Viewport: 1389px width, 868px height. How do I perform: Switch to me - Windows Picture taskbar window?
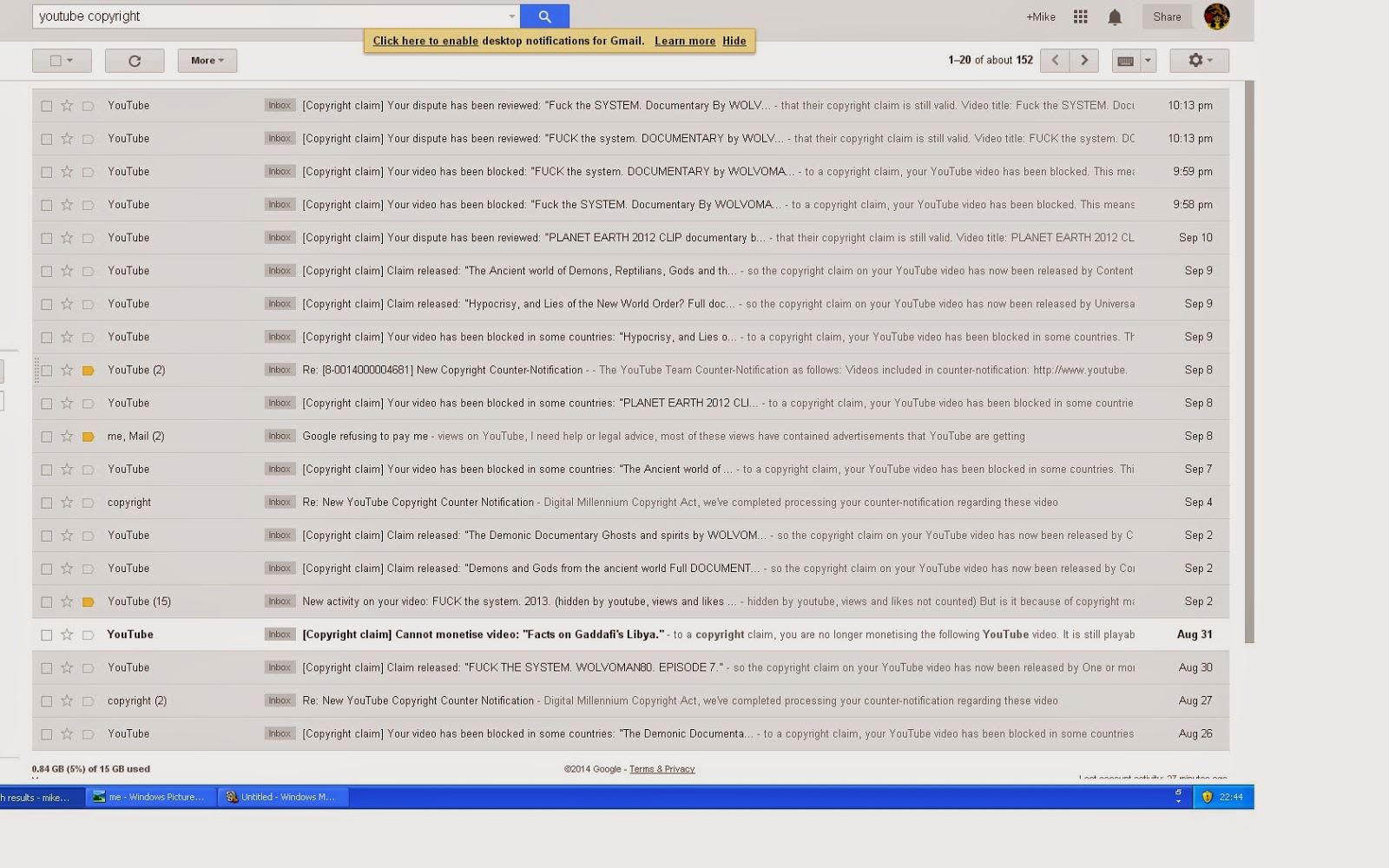tap(150, 797)
